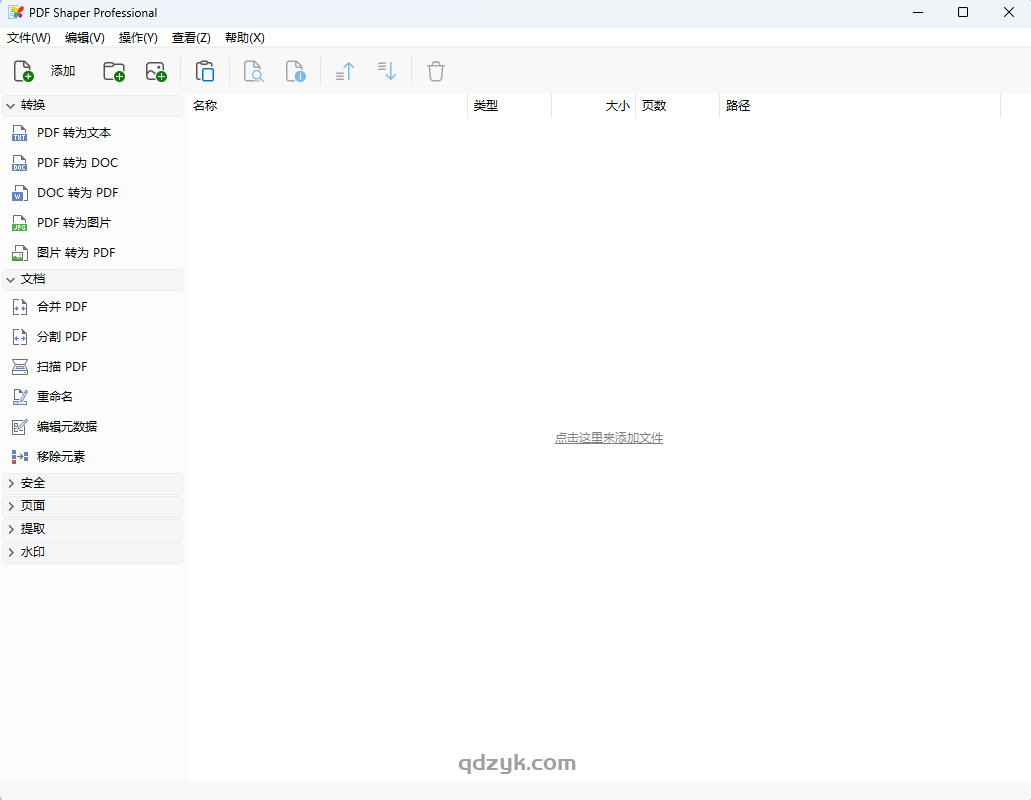The width and height of the screenshot is (1031, 800).
Task: Open the document preview icon
Action: click(x=253, y=70)
